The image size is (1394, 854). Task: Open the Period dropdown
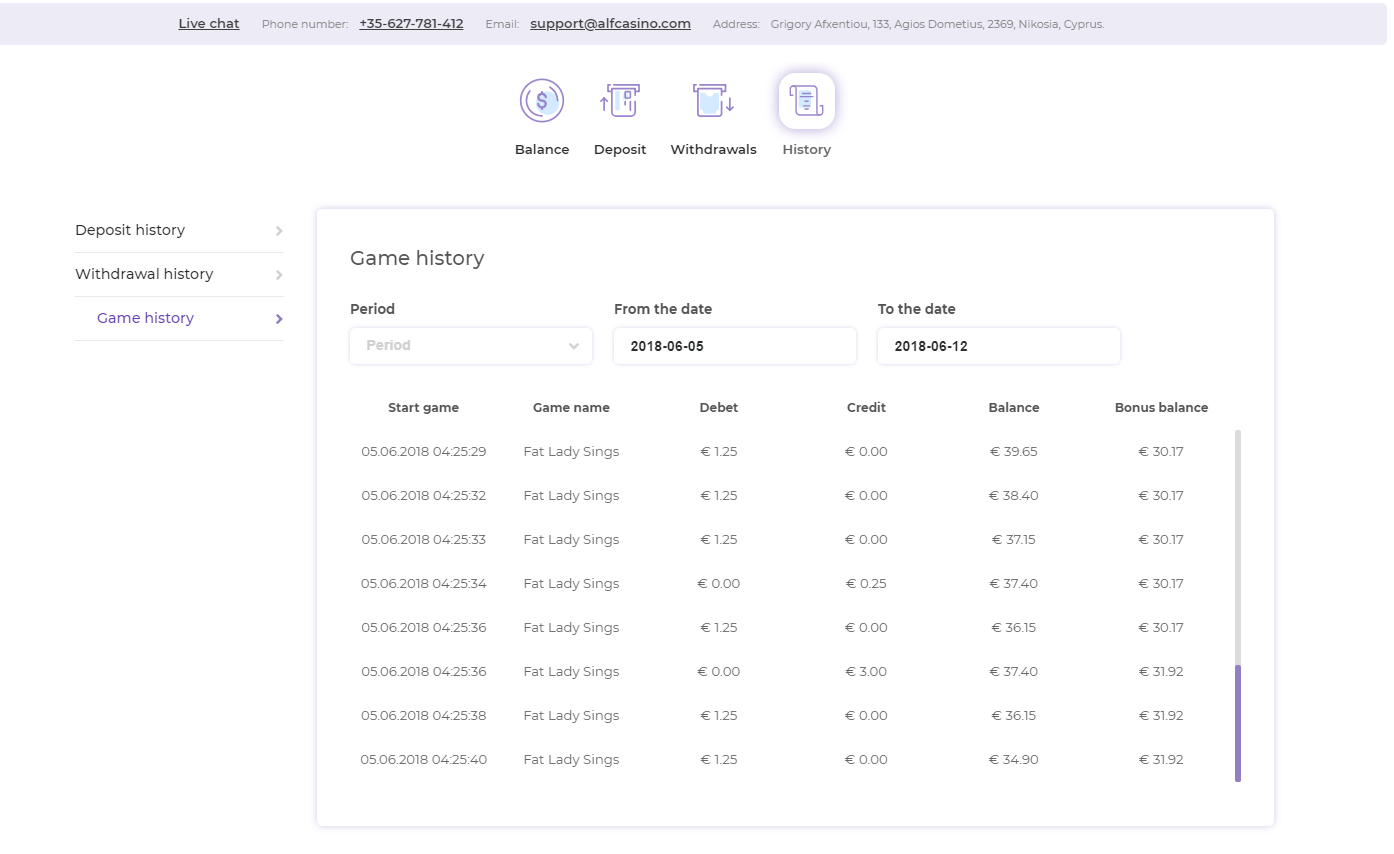(471, 346)
